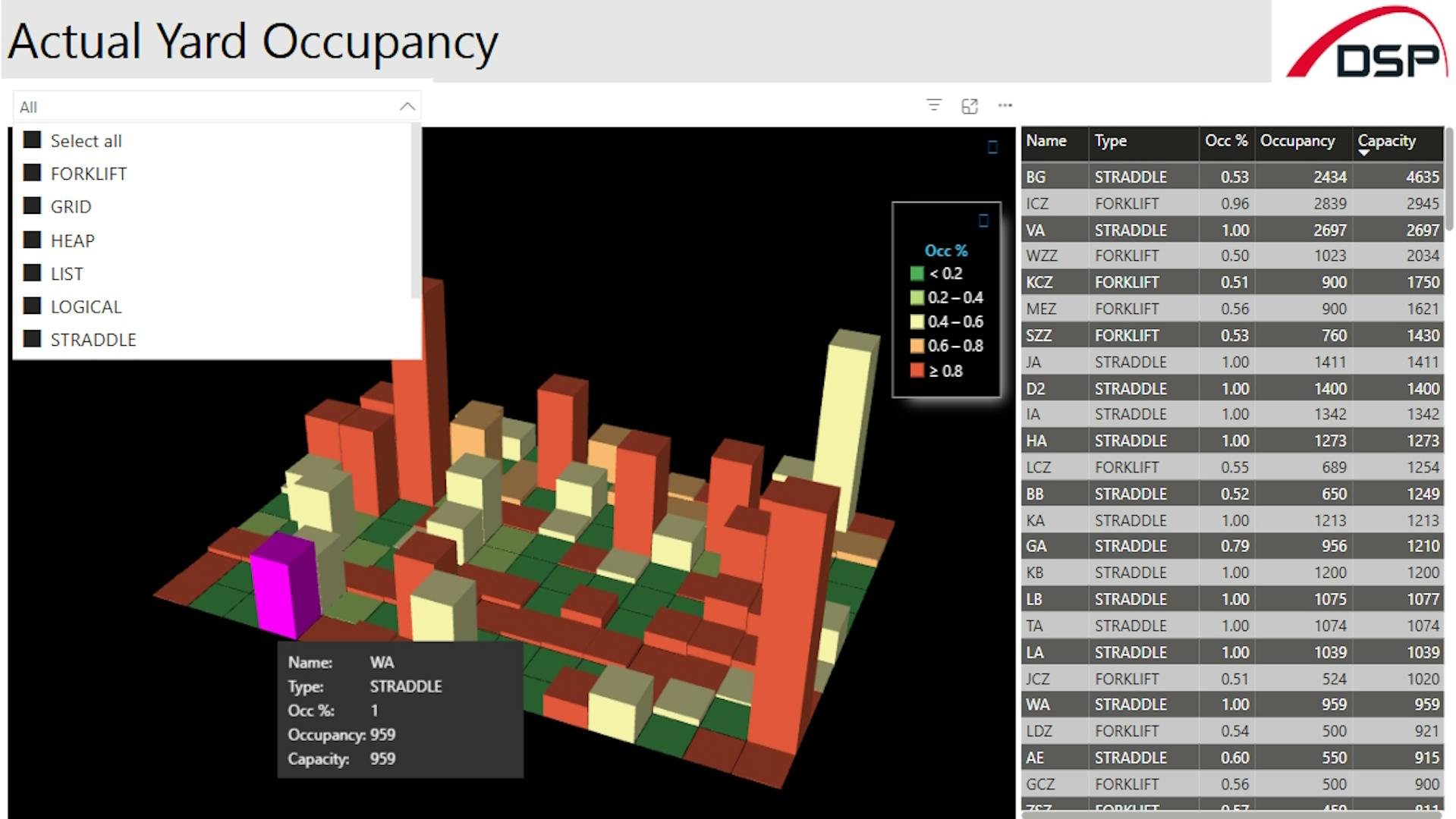The width and height of the screenshot is (1456, 819).
Task: Check the FORKLIFT checkbox
Action: 32,173
